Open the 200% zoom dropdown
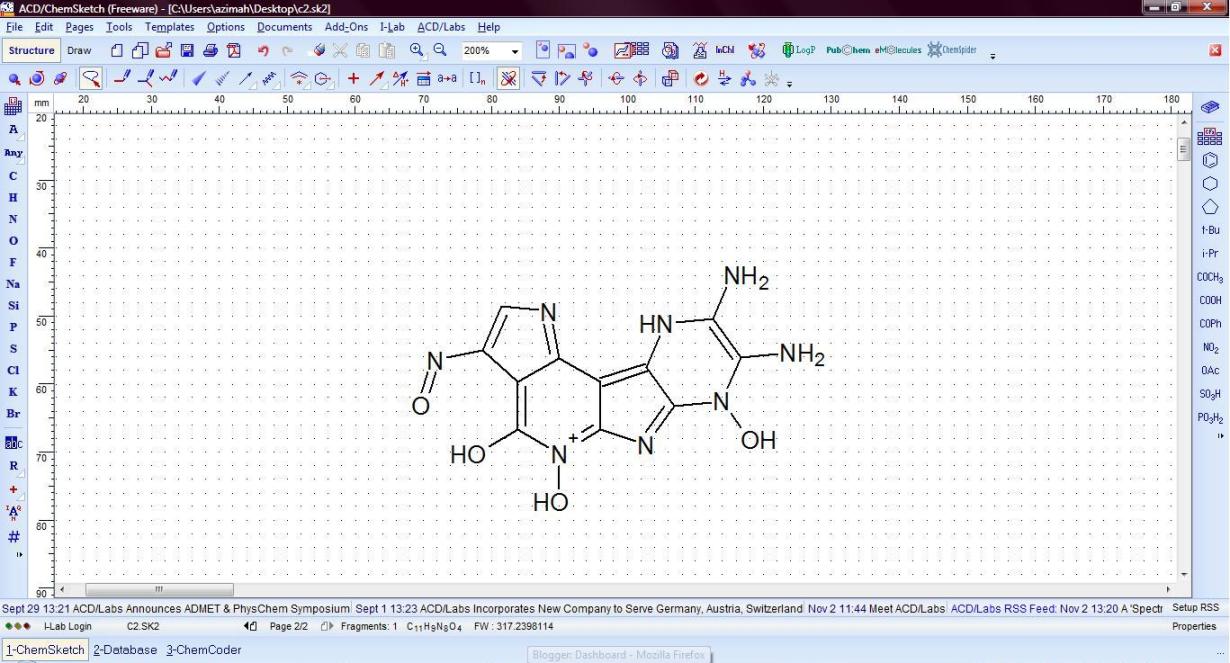The width and height of the screenshot is (1230, 663). [x=516, y=51]
